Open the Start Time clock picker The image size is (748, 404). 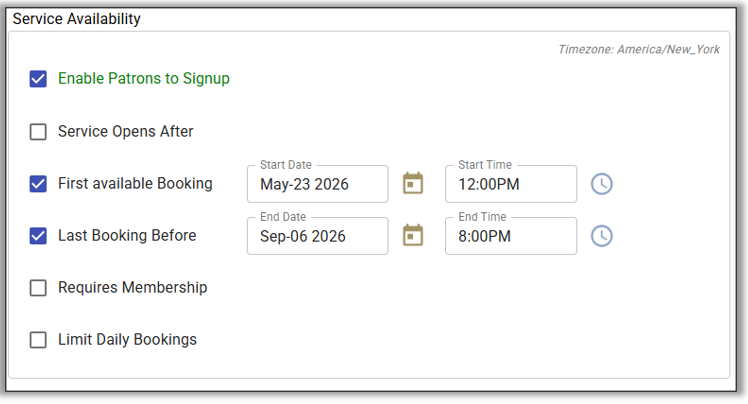[x=601, y=184]
